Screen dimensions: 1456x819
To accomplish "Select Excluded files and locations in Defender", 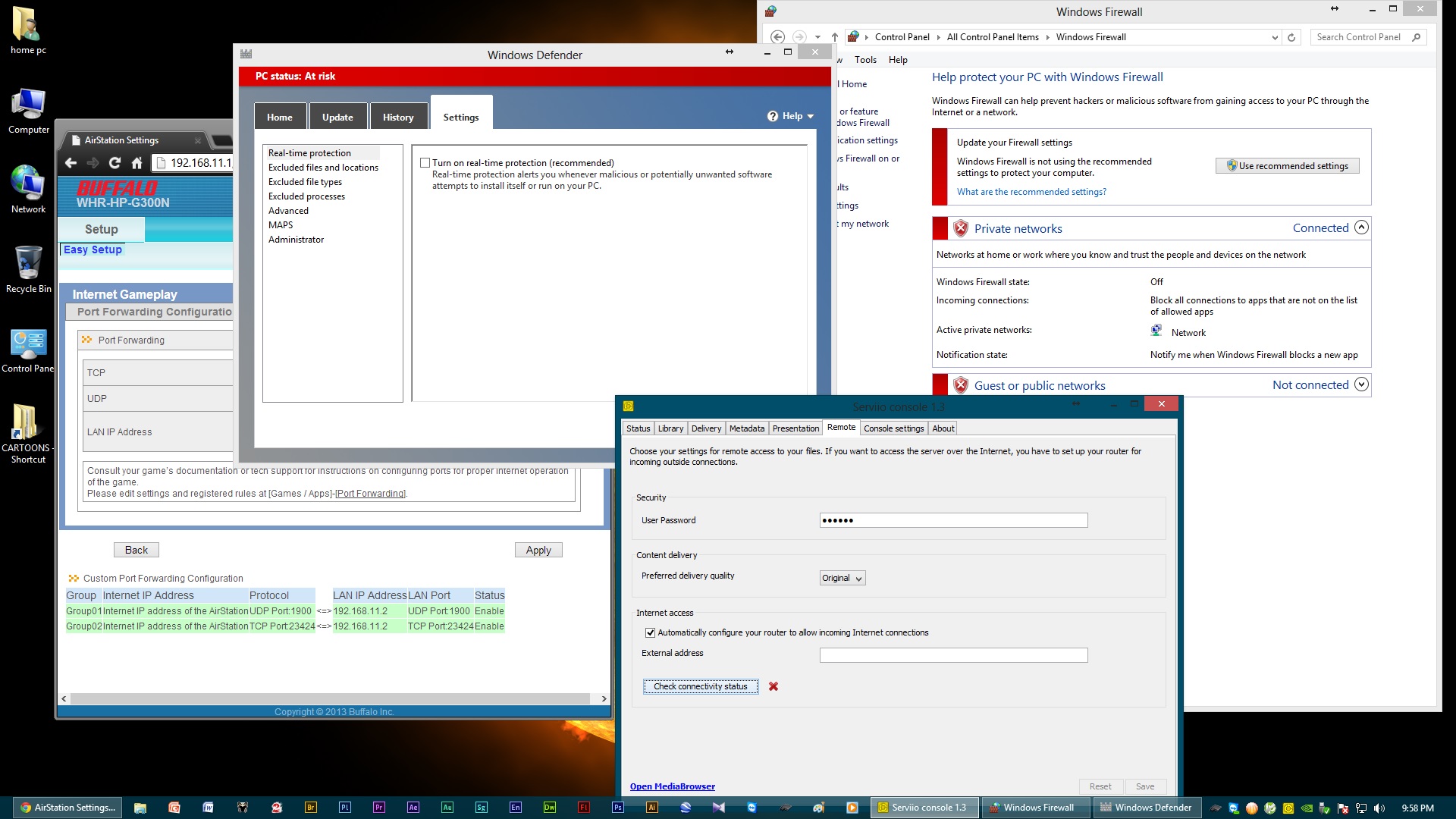I will tap(323, 168).
